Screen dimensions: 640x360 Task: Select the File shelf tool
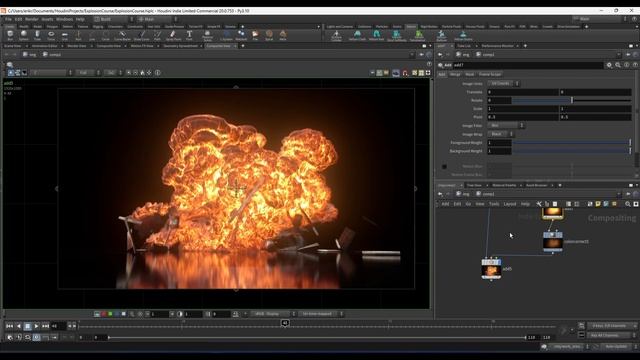255,35
